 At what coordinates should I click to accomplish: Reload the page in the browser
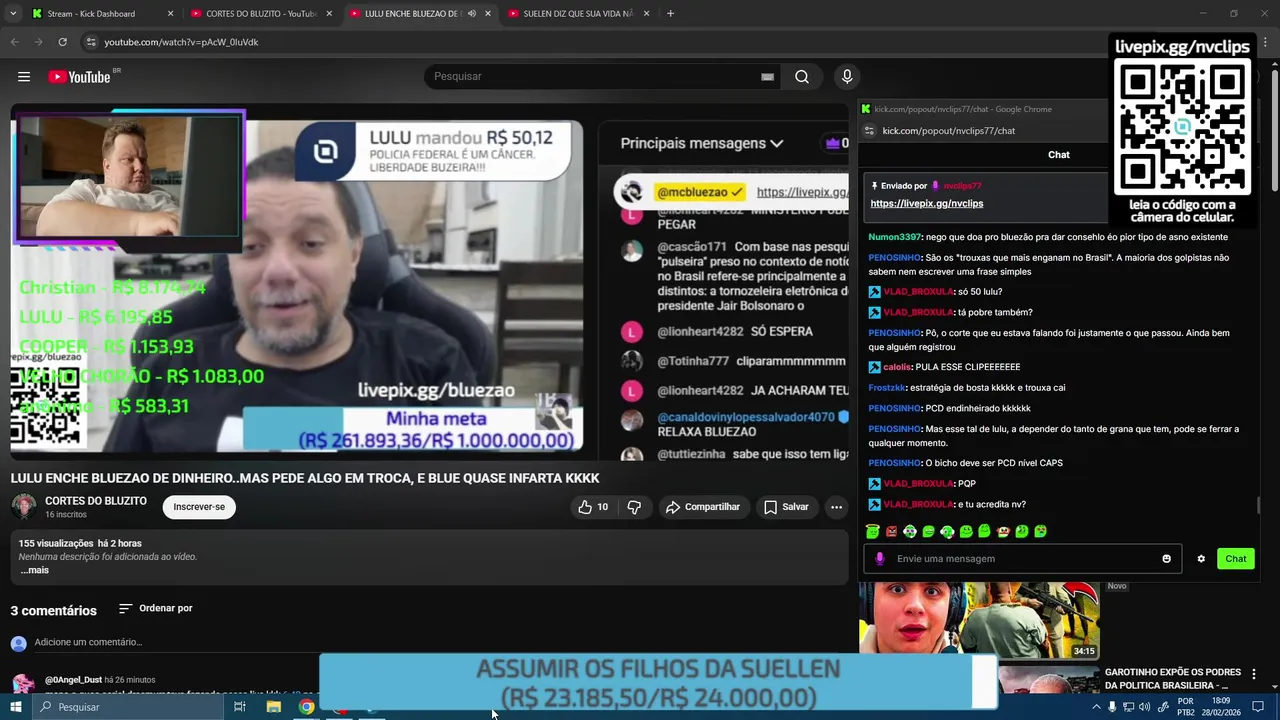(x=62, y=42)
